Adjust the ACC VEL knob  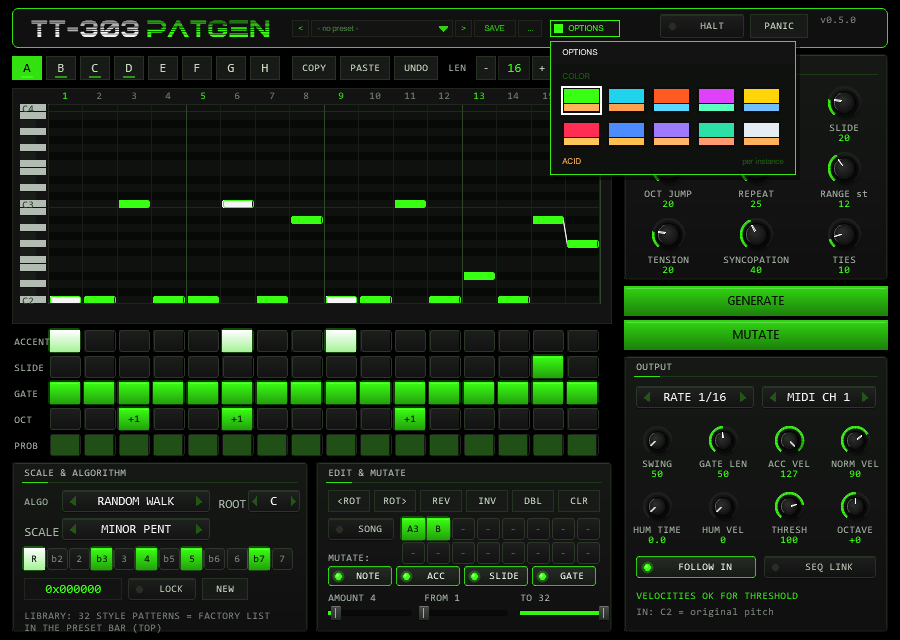789,441
